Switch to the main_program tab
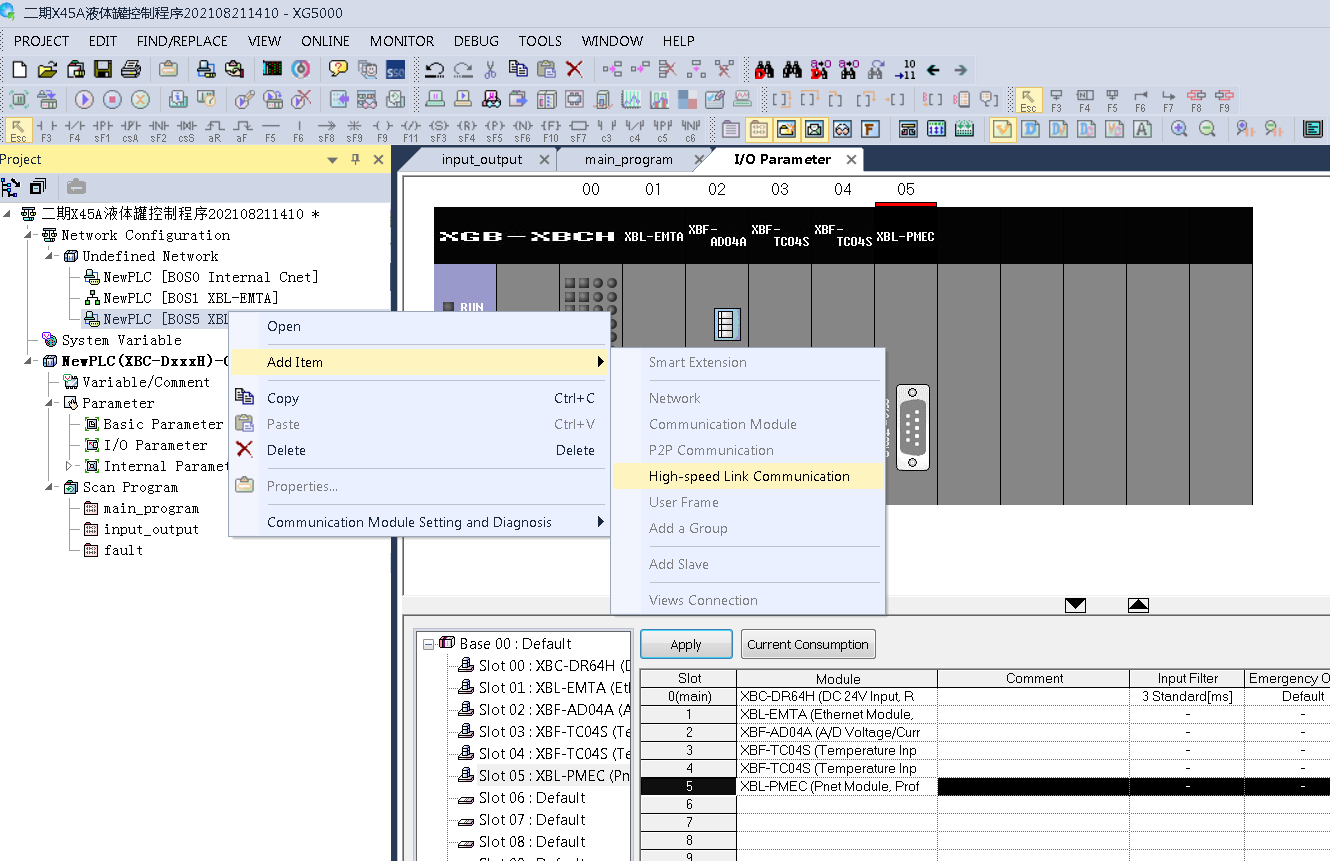The image size is (1330, 861). click(628, 159)
